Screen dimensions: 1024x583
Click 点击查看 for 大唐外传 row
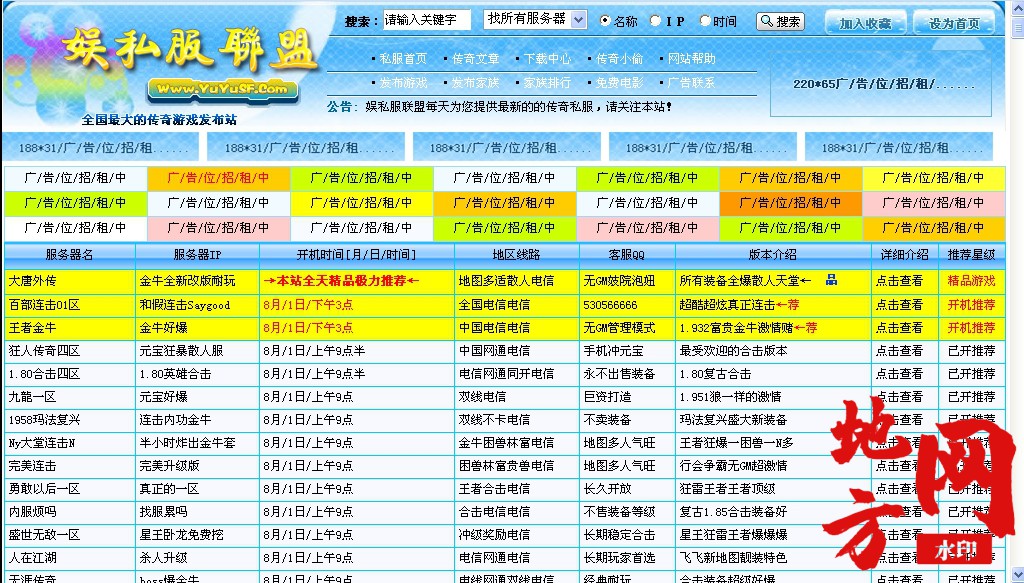click(899, 281)
